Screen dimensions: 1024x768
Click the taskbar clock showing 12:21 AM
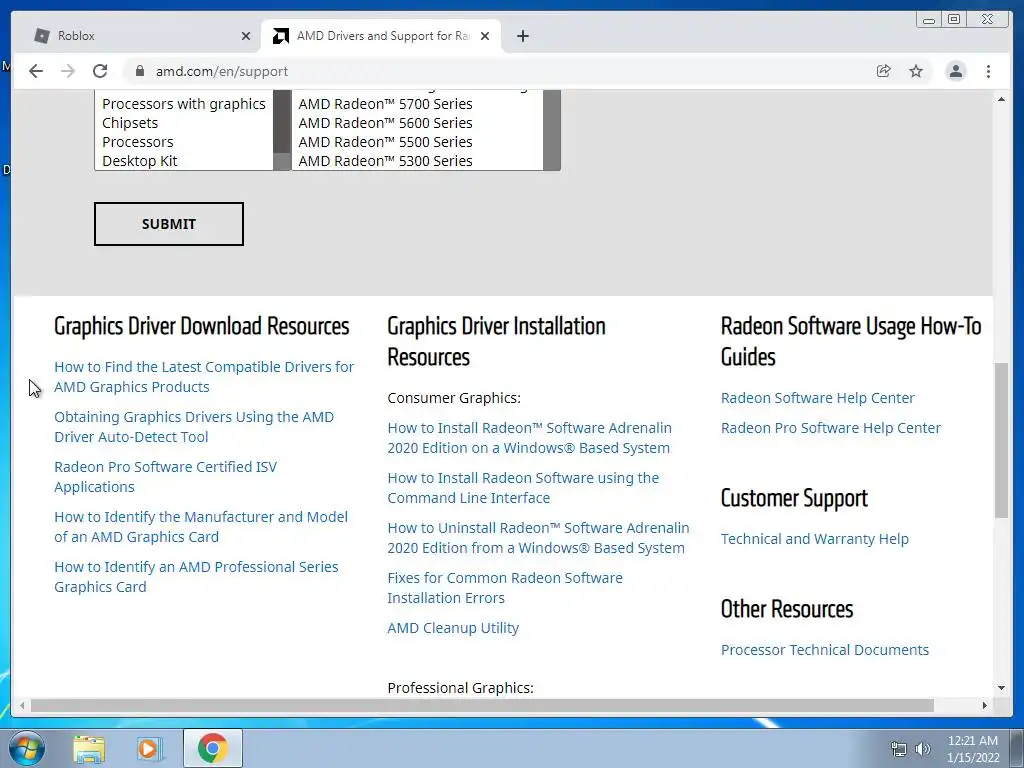click(973, 749)
